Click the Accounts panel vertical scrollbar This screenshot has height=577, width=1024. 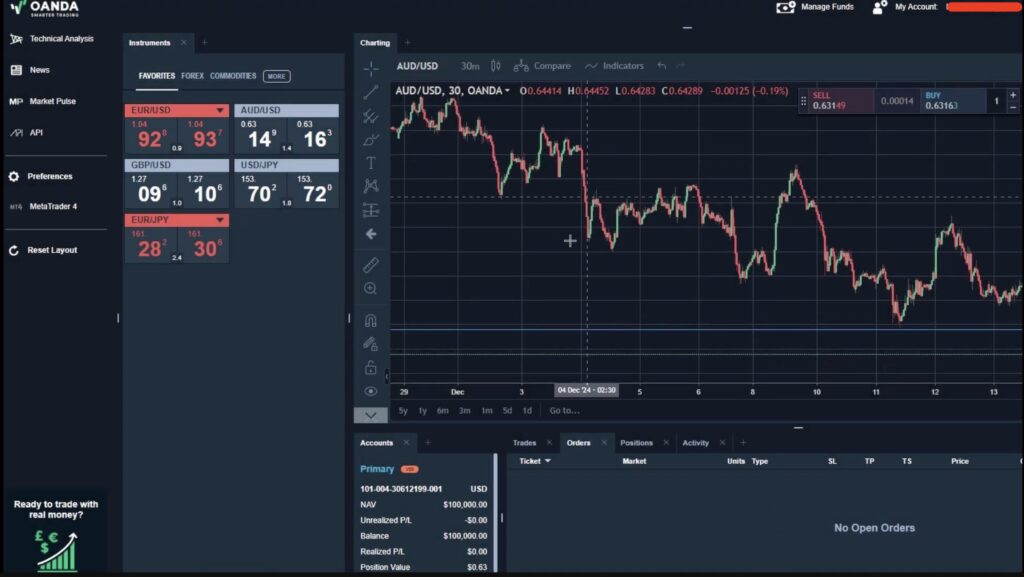pyautogui.click(x=496, y=512)
